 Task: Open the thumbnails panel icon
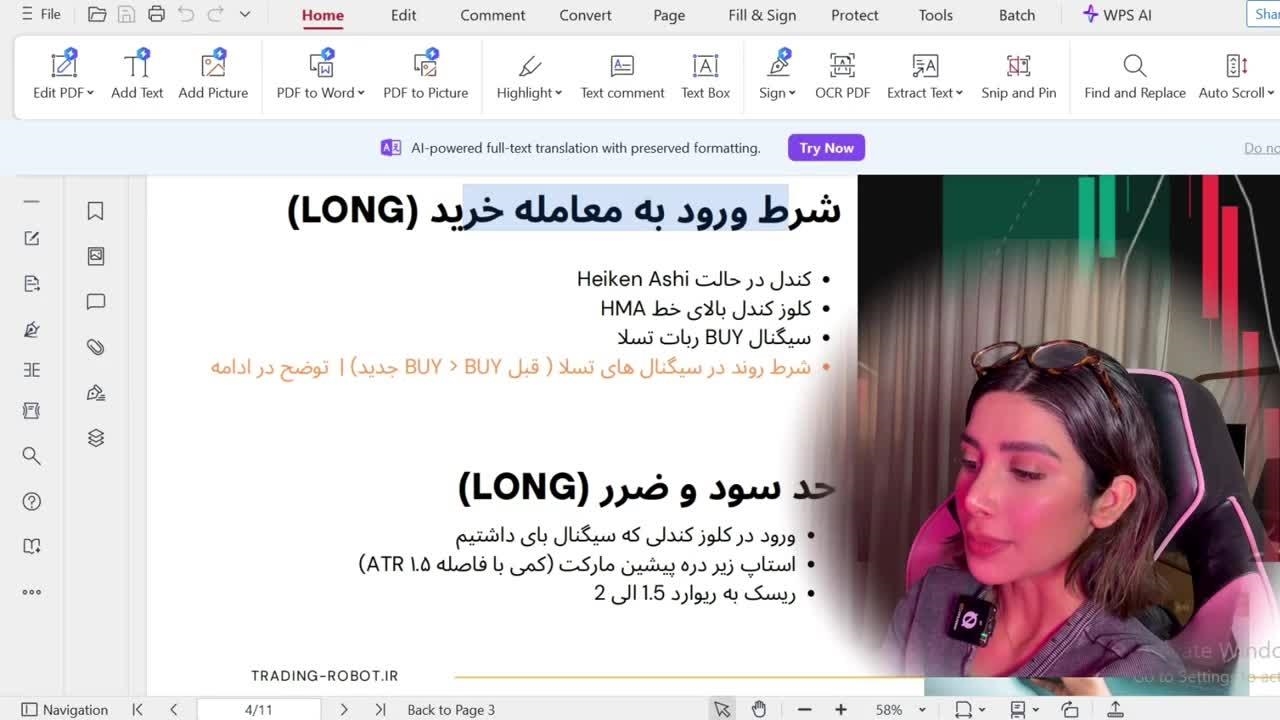(x=95, y=256)
